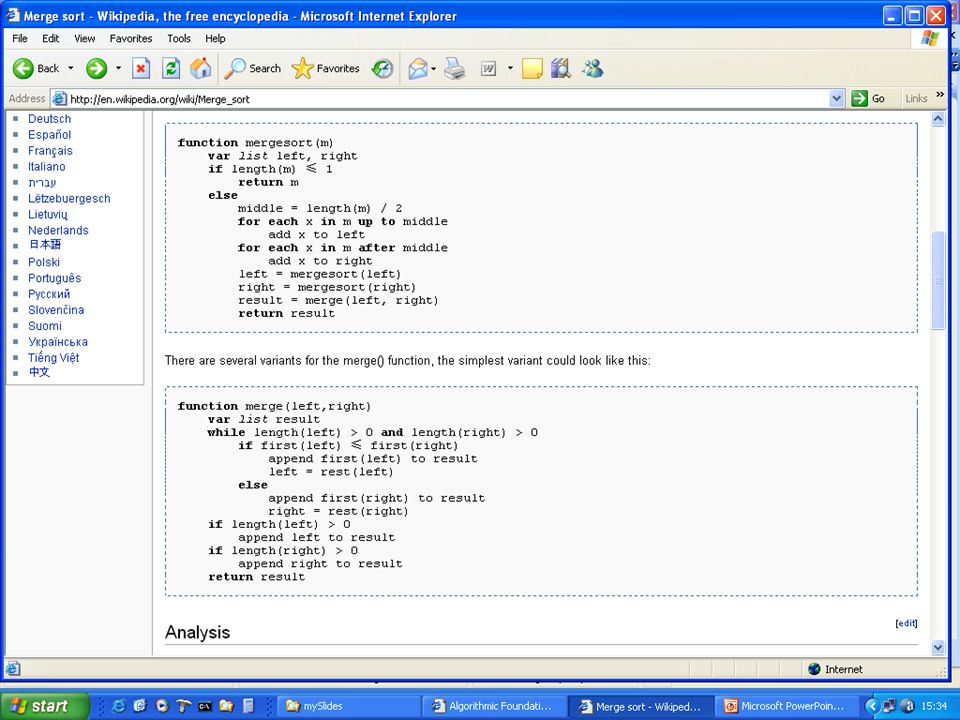The width and height of the screenshot is (960, 720).
Task: Open the Tools menu
Action: (x=179, y=38)
